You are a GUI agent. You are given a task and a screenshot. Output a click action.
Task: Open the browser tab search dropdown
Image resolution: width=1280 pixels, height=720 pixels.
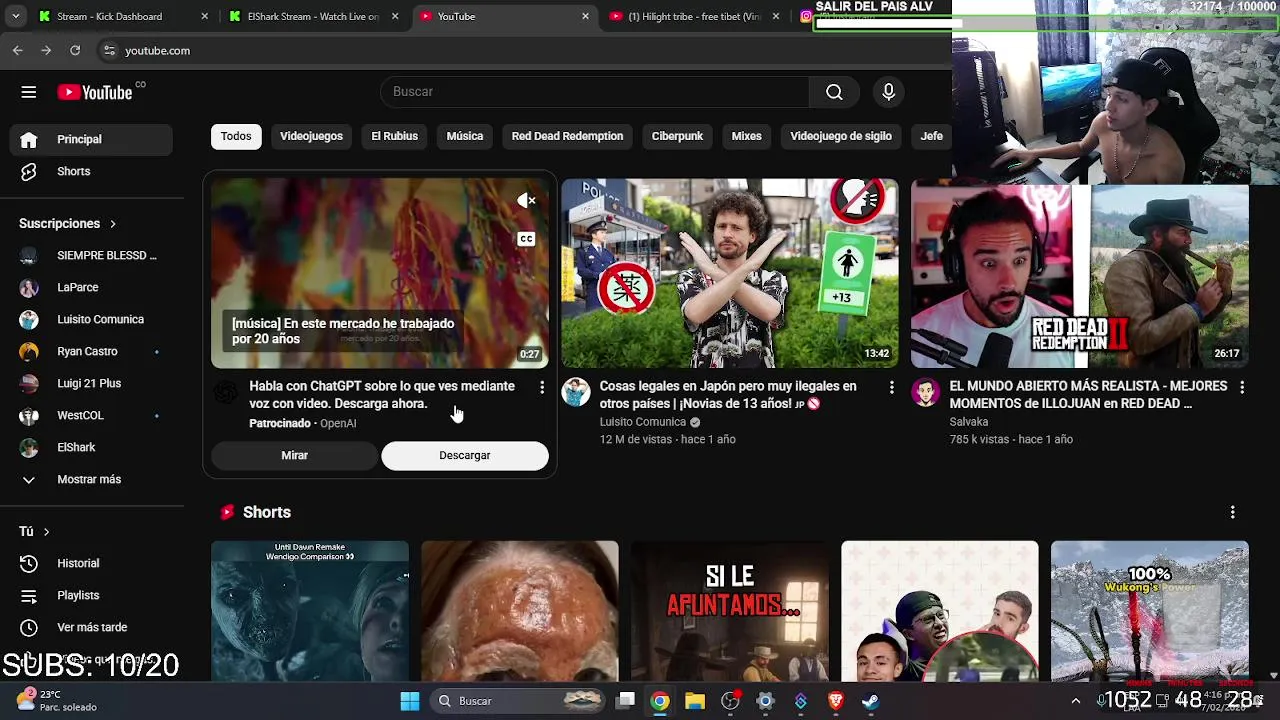[15, 16]
